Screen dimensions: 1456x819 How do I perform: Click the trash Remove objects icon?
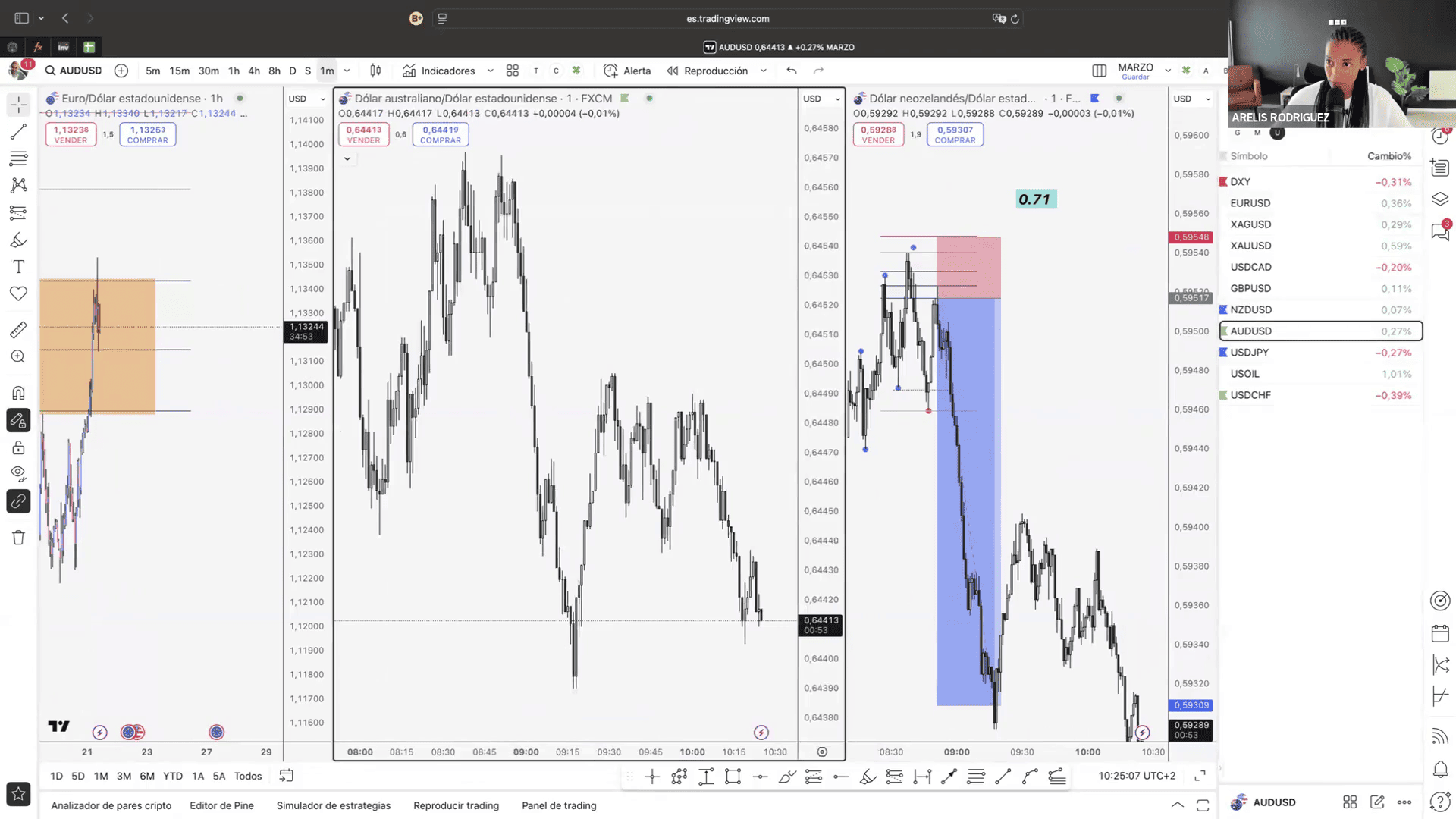pyautogui.click(x=18, y=538)
